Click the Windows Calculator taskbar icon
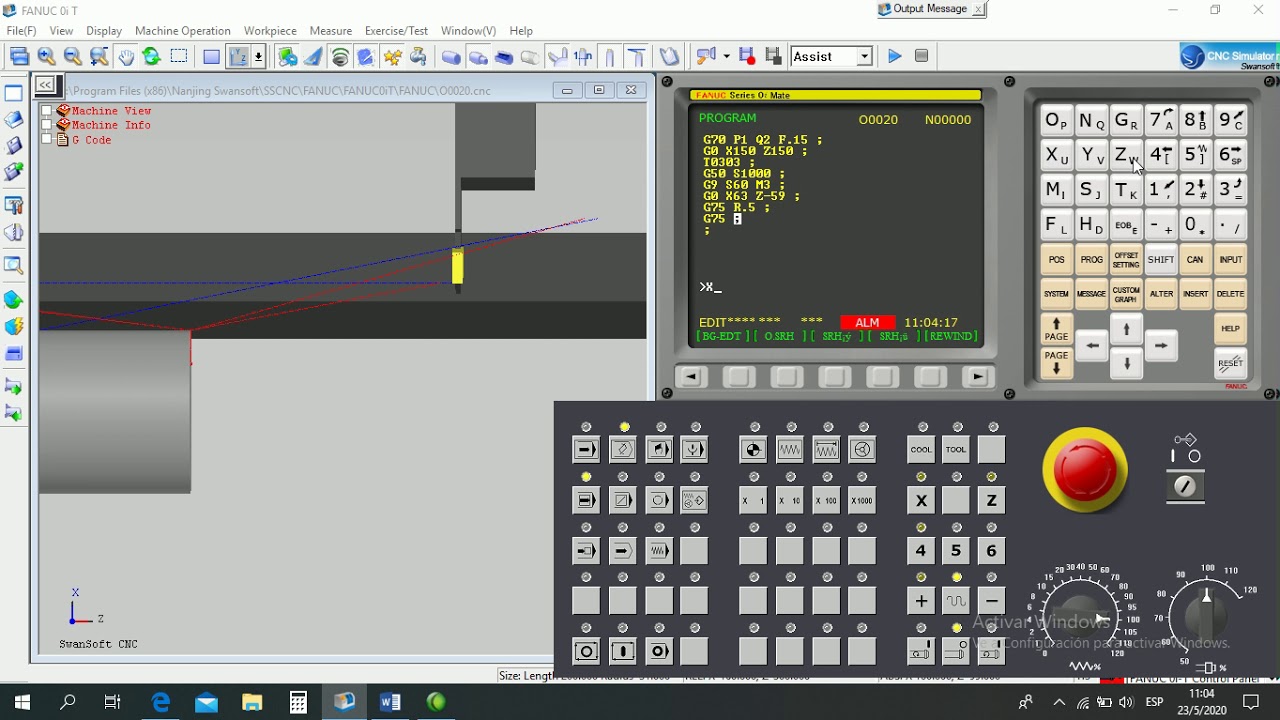Screen dimensions: 1280x720 click(298, 702)
